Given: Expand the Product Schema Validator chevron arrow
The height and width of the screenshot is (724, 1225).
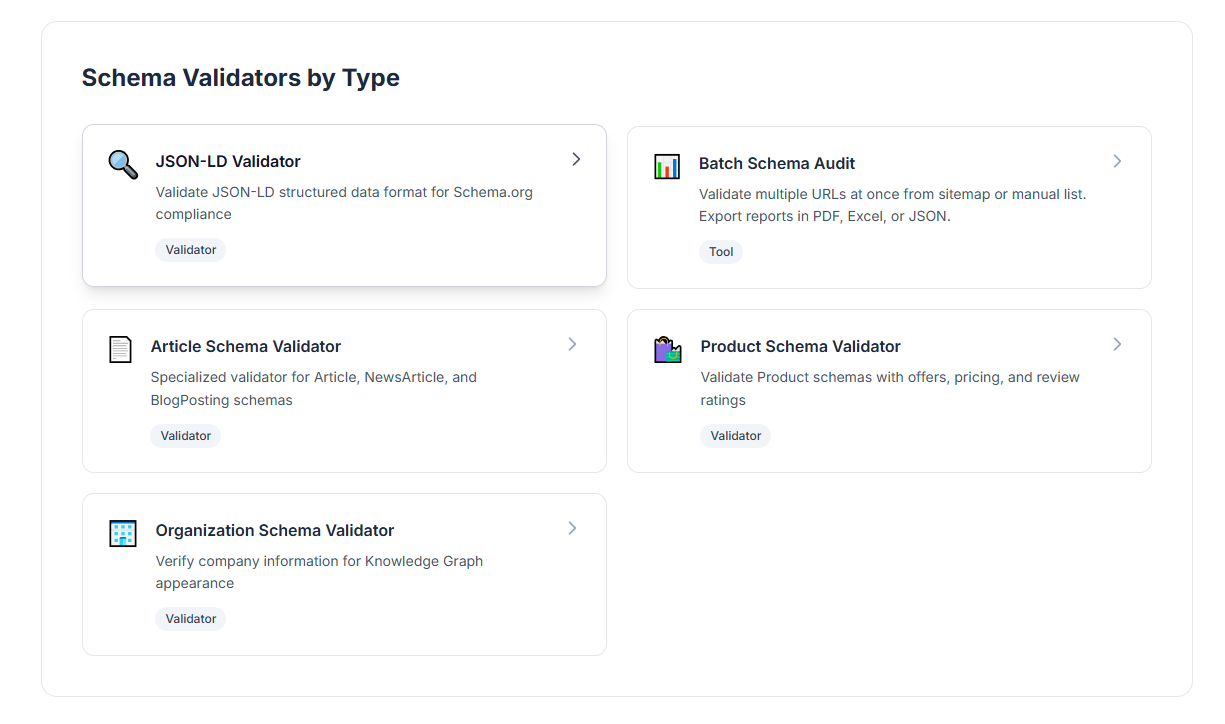Looking at the screenshot, I should click(1117, 344).
